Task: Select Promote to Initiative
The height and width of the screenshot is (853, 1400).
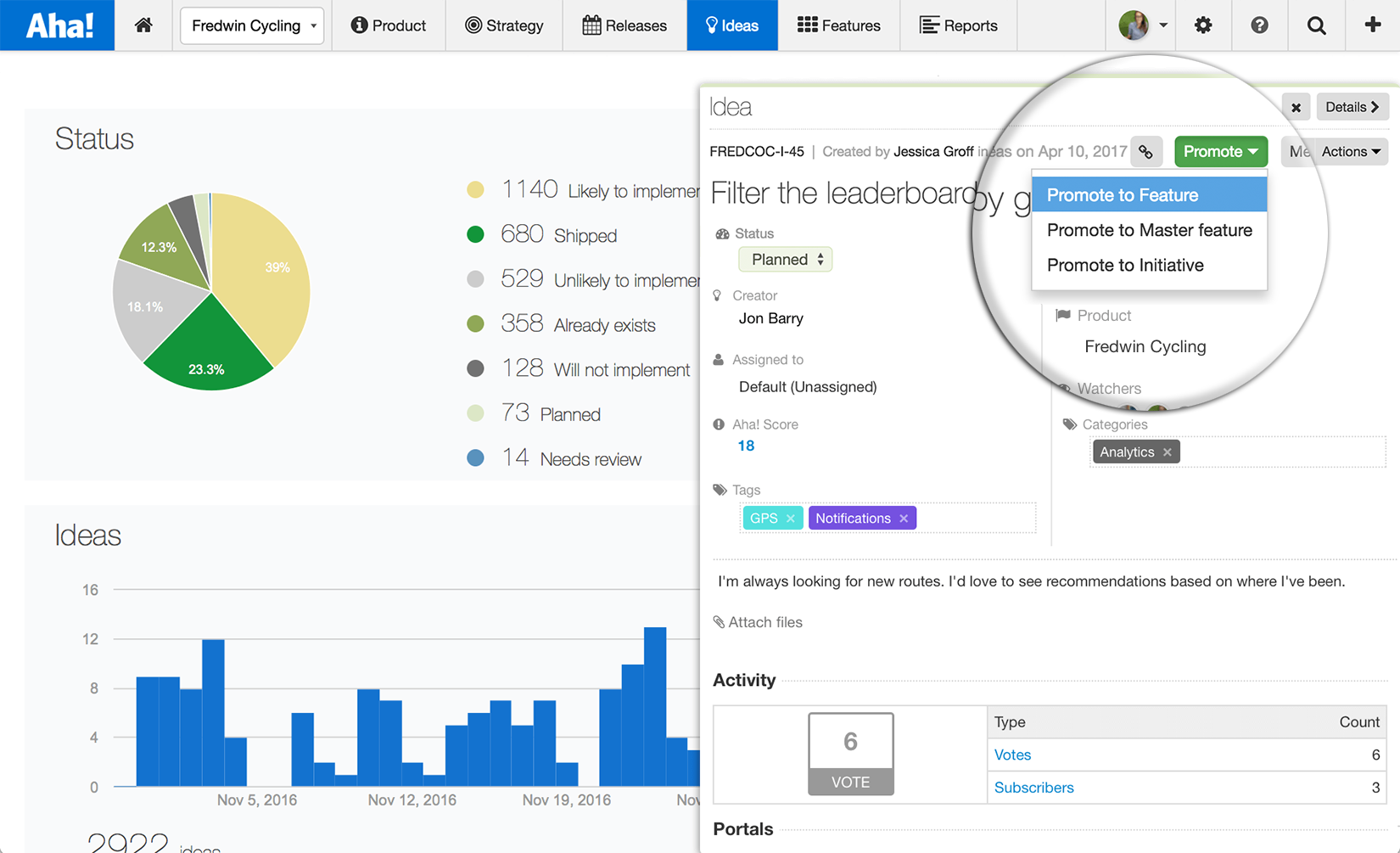Action: click(x=1125, y=265)
